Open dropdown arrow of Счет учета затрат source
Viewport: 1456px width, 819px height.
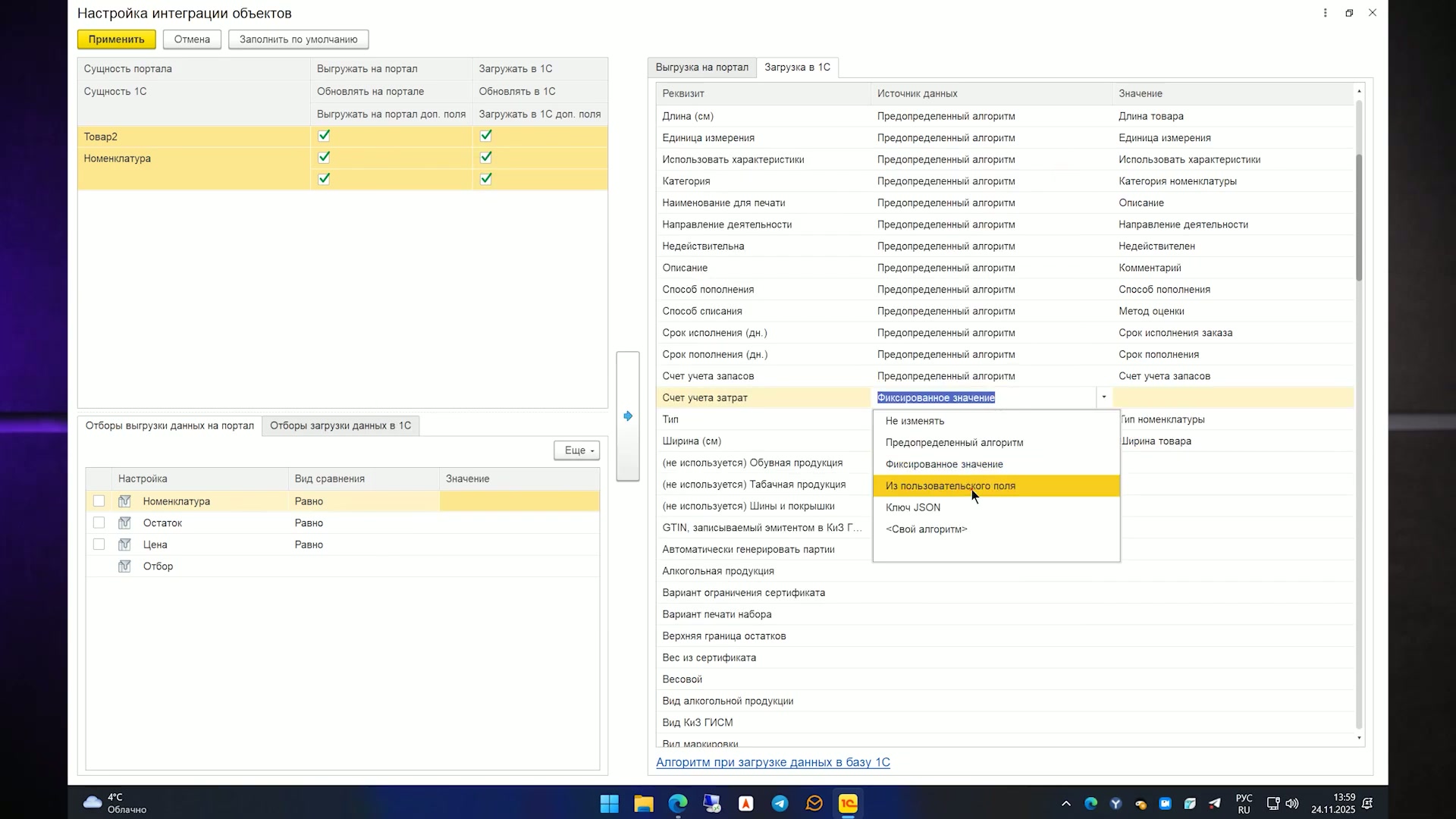coord(1104,397)
